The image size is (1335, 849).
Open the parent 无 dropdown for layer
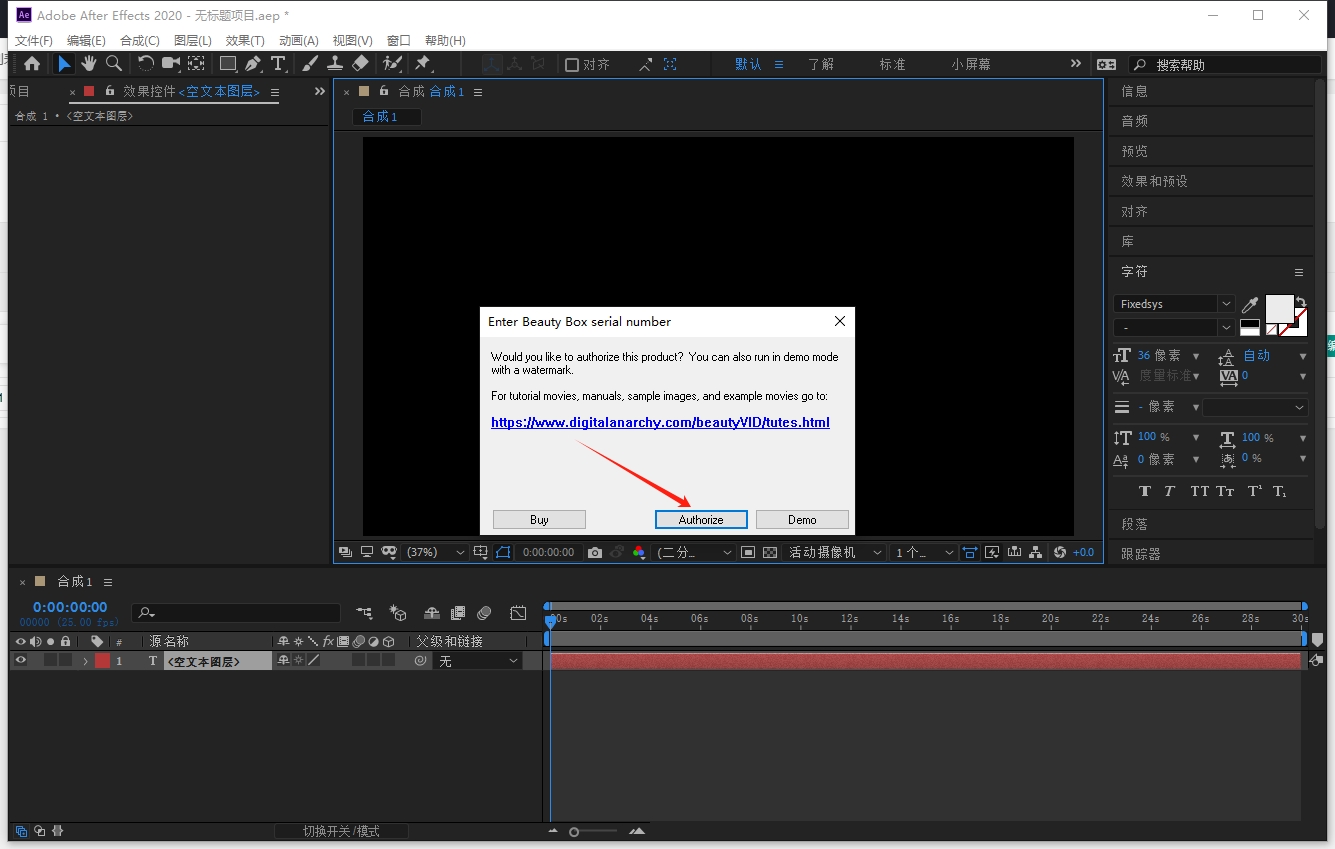coord(478,661)
